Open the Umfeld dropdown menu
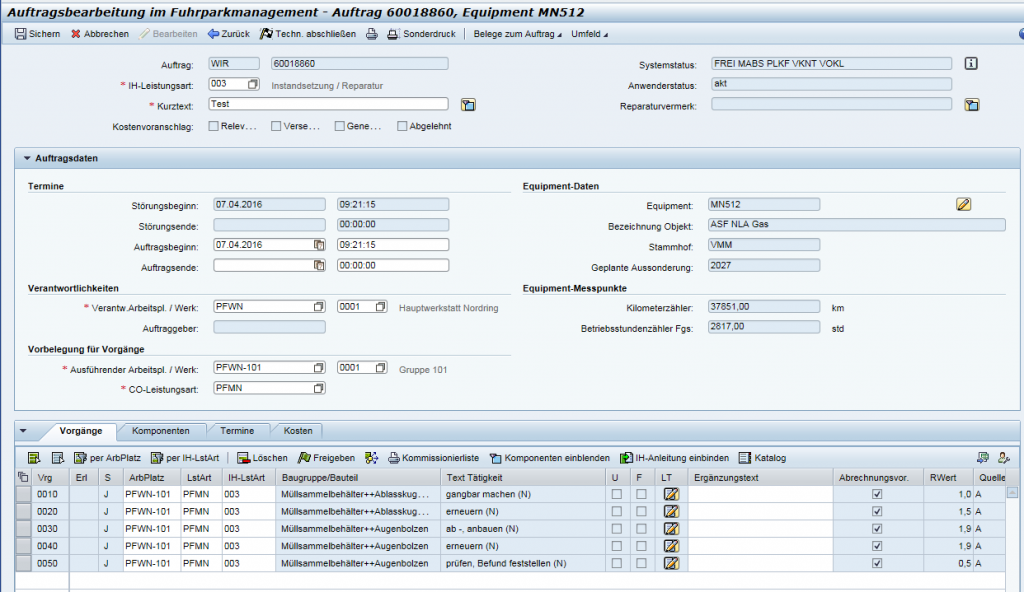Screen dimensions: 1024x592 coord(590,34)
